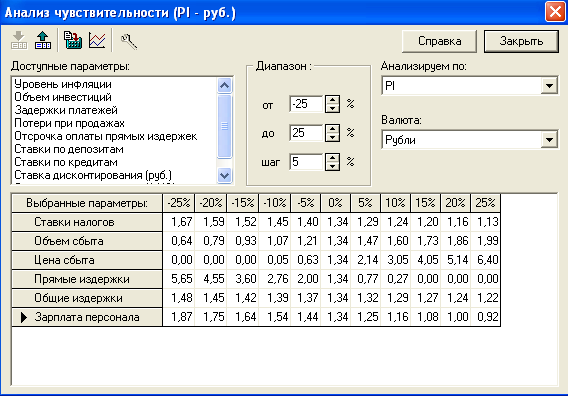The image size is (568, 396).
Task: Select the 'Зарплата персонала' row header
Action: pyautogui.click(x=87, y=317)
